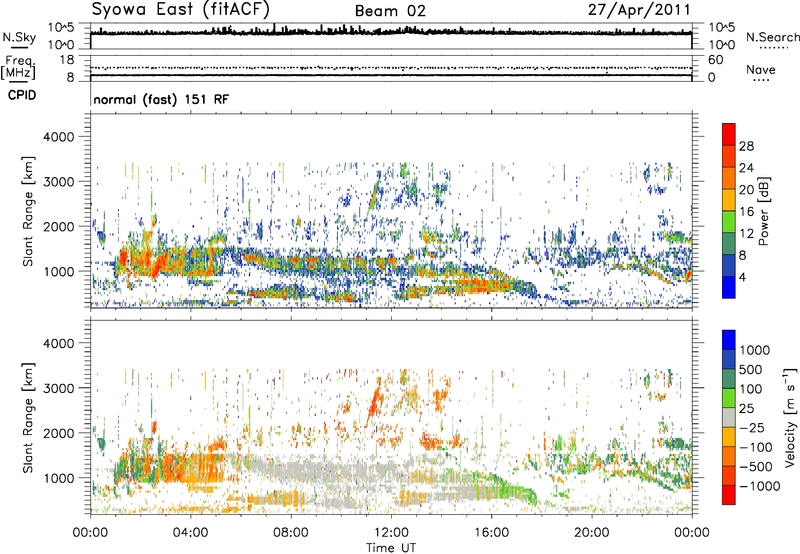
Task: Pick the gray segment of Velocity colorbar
Action: point(729,417)
